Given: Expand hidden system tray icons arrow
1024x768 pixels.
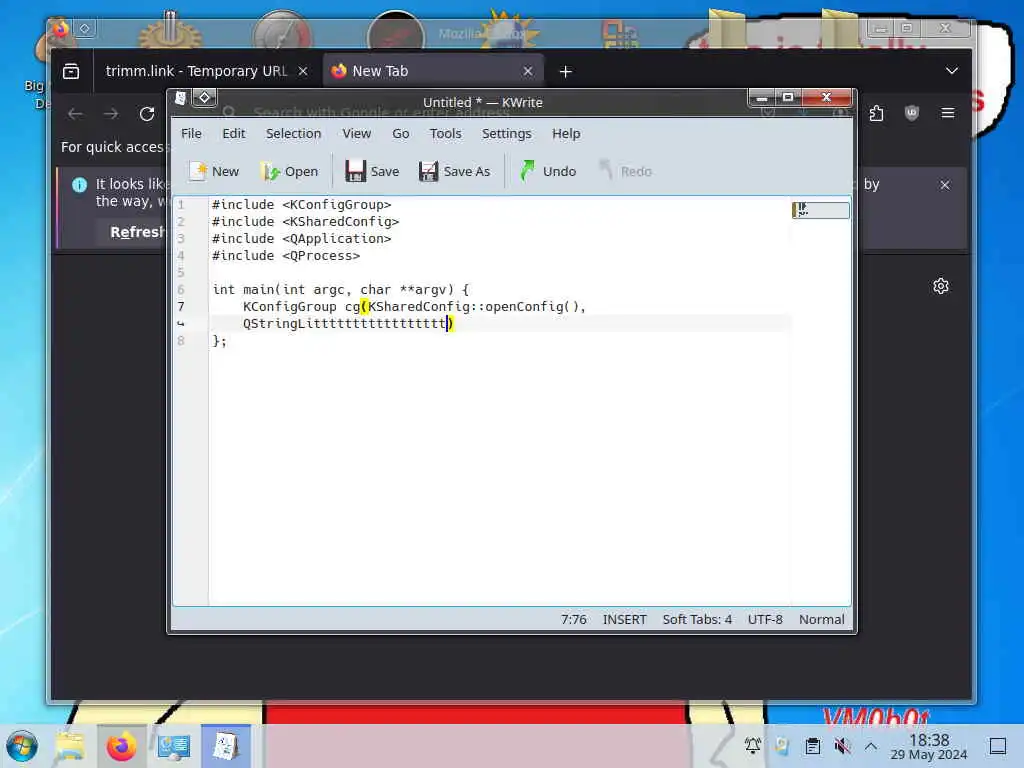Looking at the screenshot, I should (871, 745).
